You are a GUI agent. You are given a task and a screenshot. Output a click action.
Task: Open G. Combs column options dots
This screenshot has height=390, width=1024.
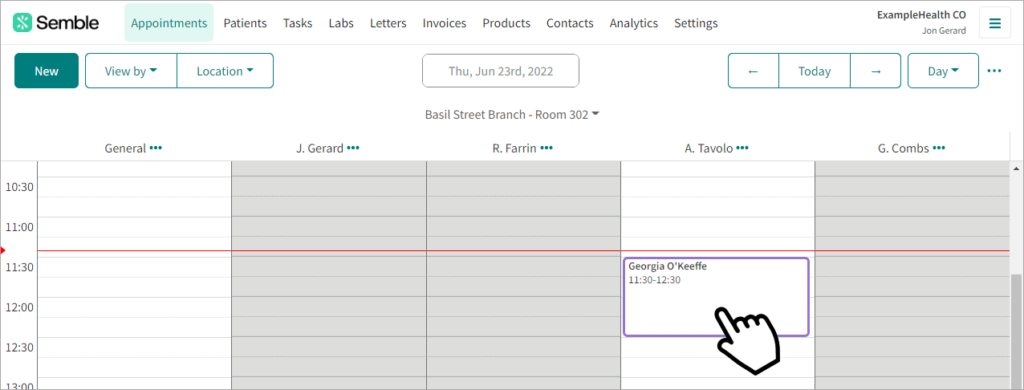coord(938,148)
